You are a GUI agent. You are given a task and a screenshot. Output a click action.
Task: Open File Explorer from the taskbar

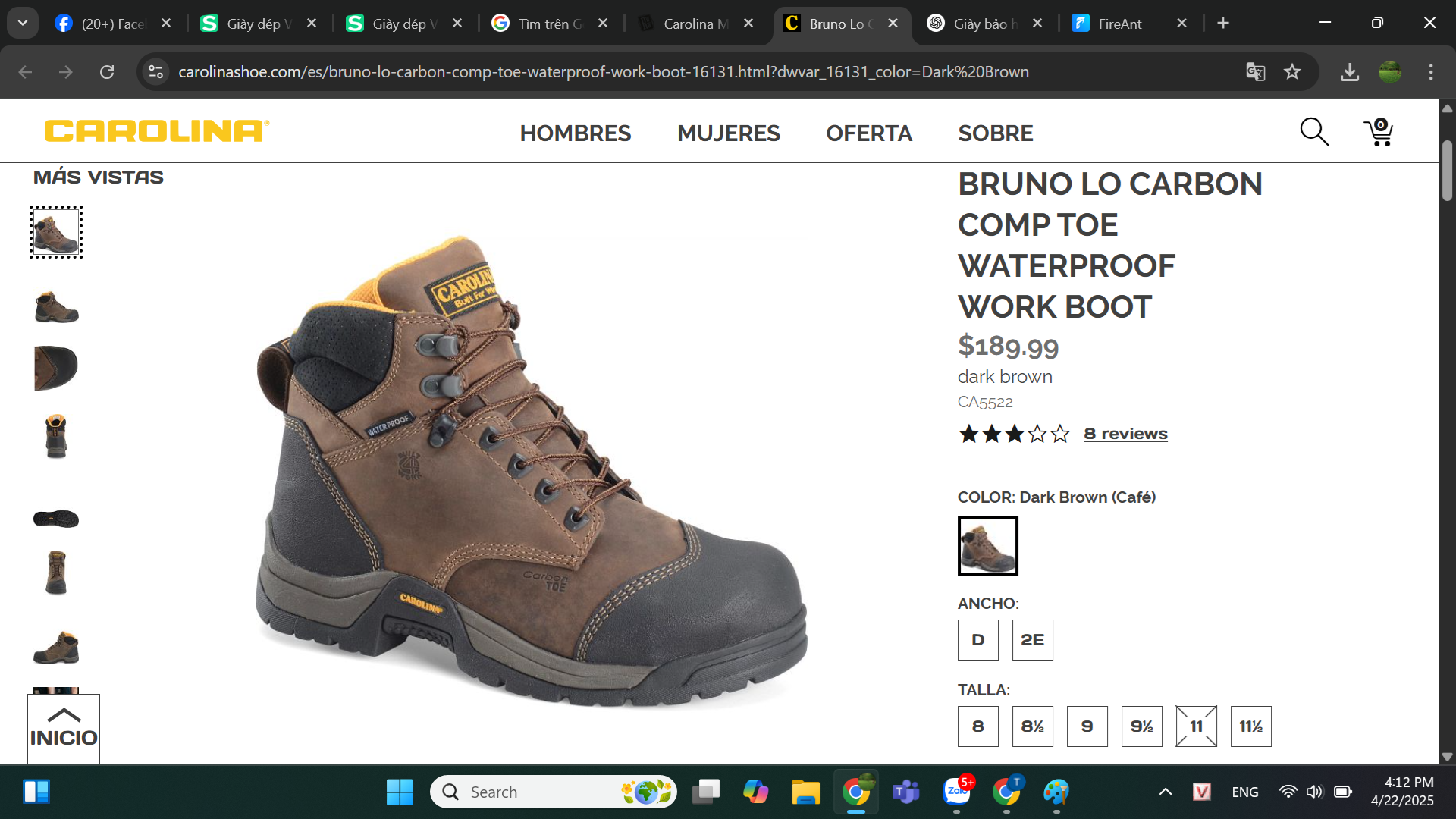tap(805, 792)
